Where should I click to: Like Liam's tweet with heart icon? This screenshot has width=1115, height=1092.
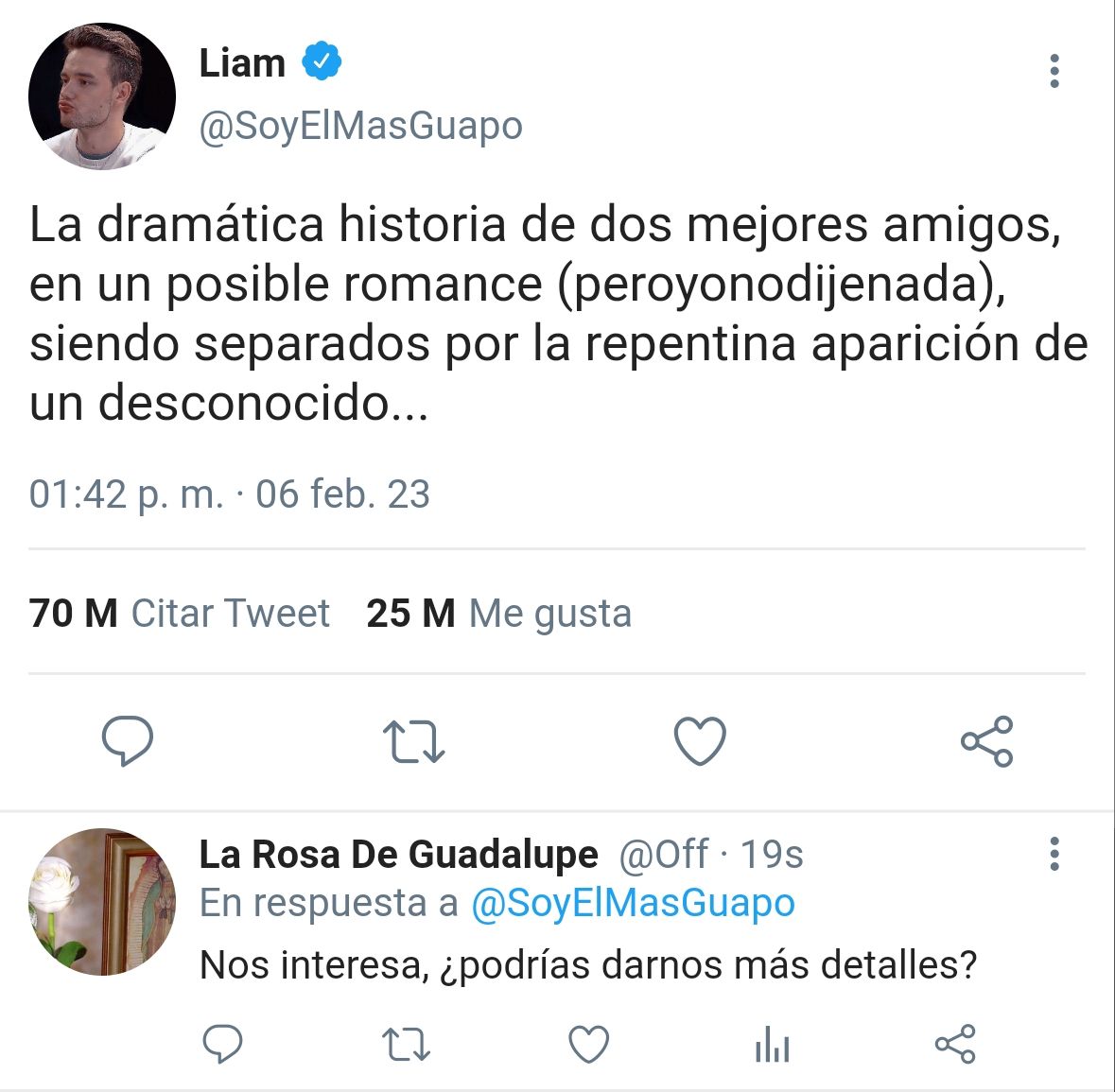point(701,741)
